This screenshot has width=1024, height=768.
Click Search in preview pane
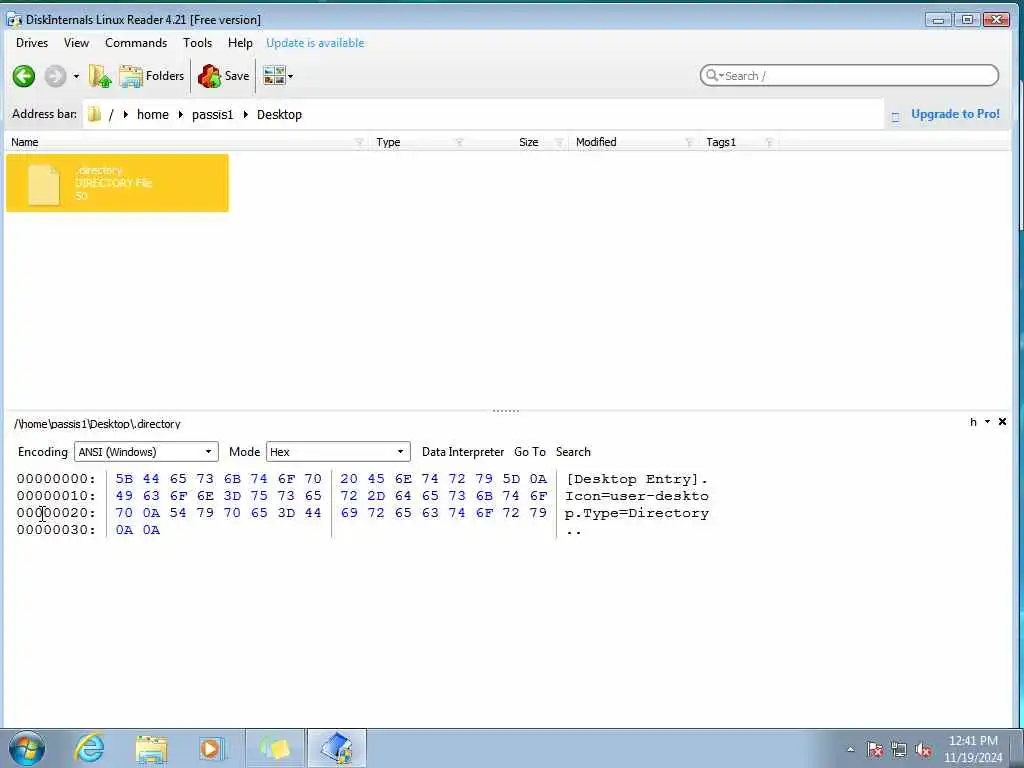click(573, 452)
